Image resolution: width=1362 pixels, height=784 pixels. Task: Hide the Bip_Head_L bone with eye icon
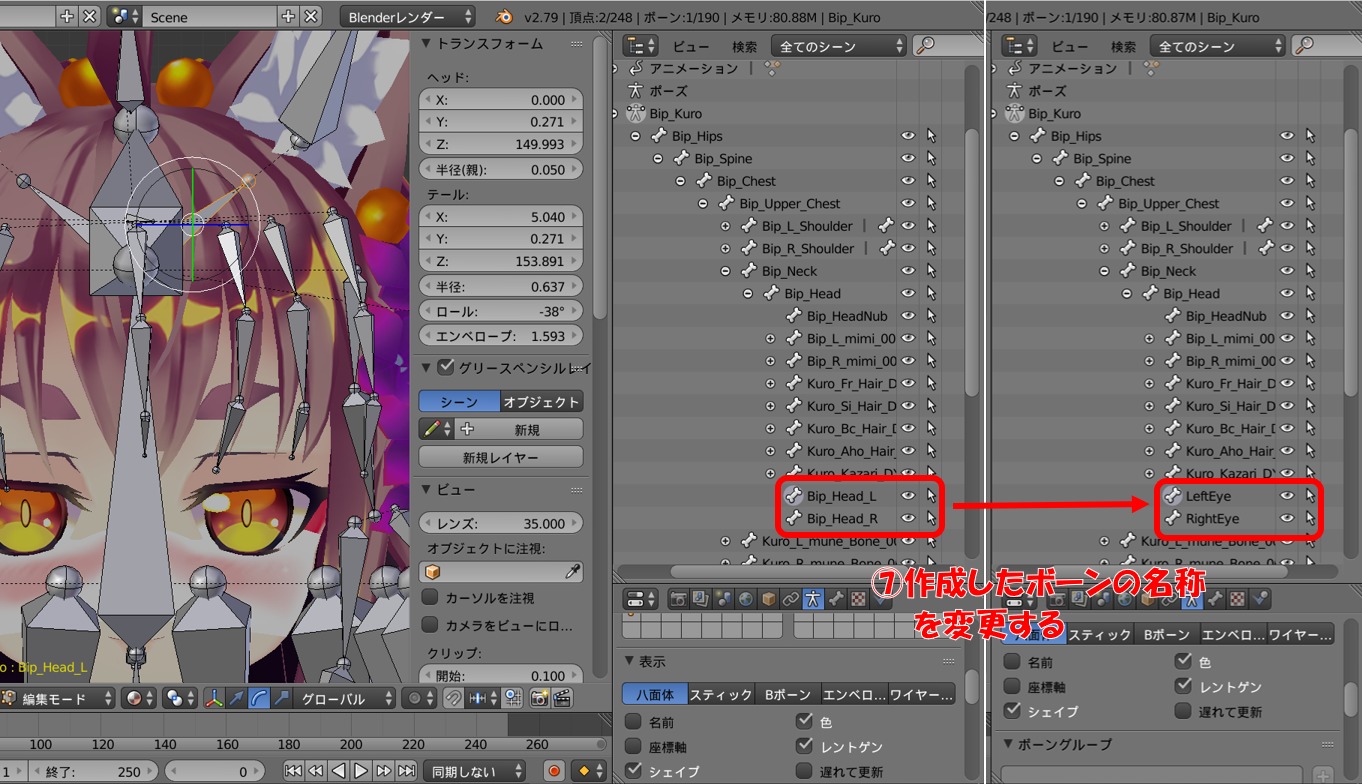[908, 495]
